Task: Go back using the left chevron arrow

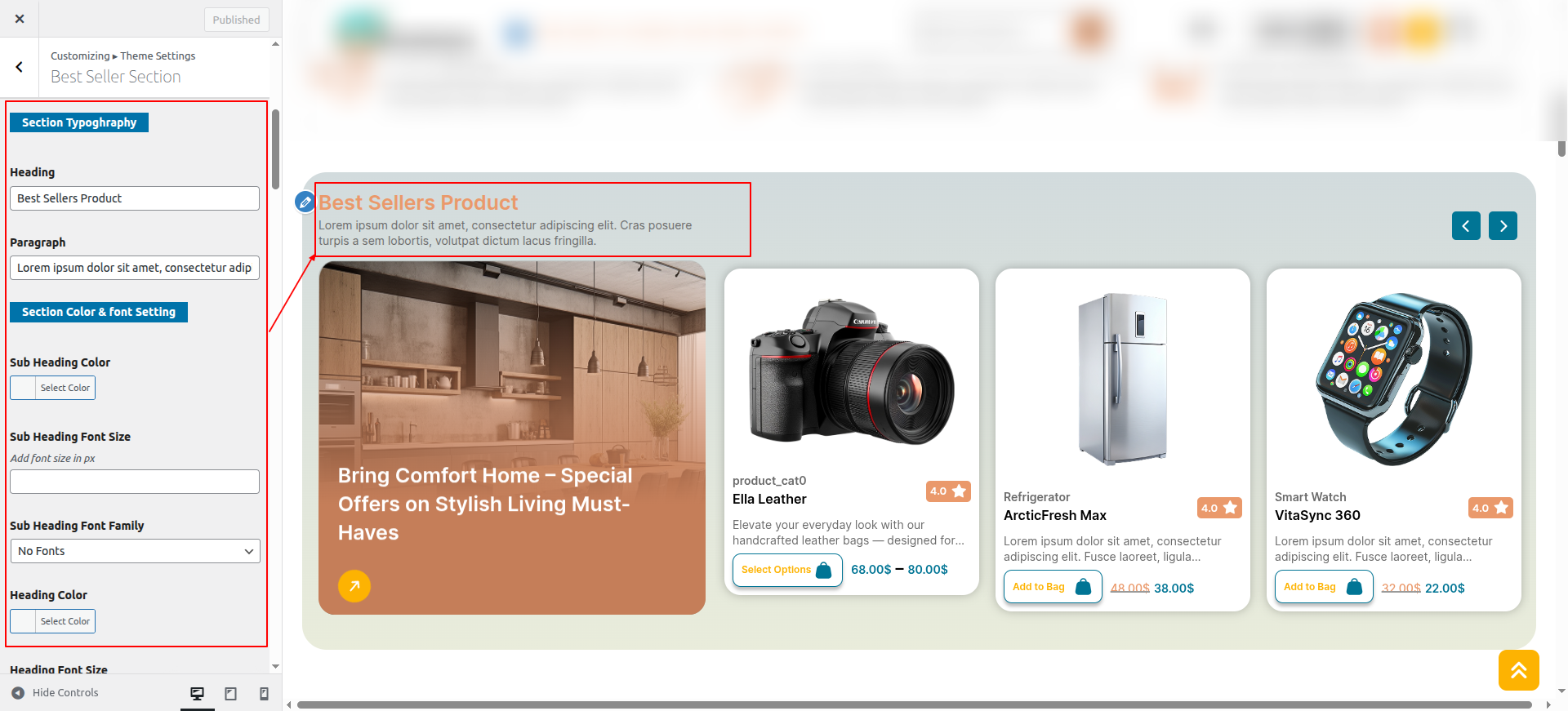Action: [x=20, y=67]
